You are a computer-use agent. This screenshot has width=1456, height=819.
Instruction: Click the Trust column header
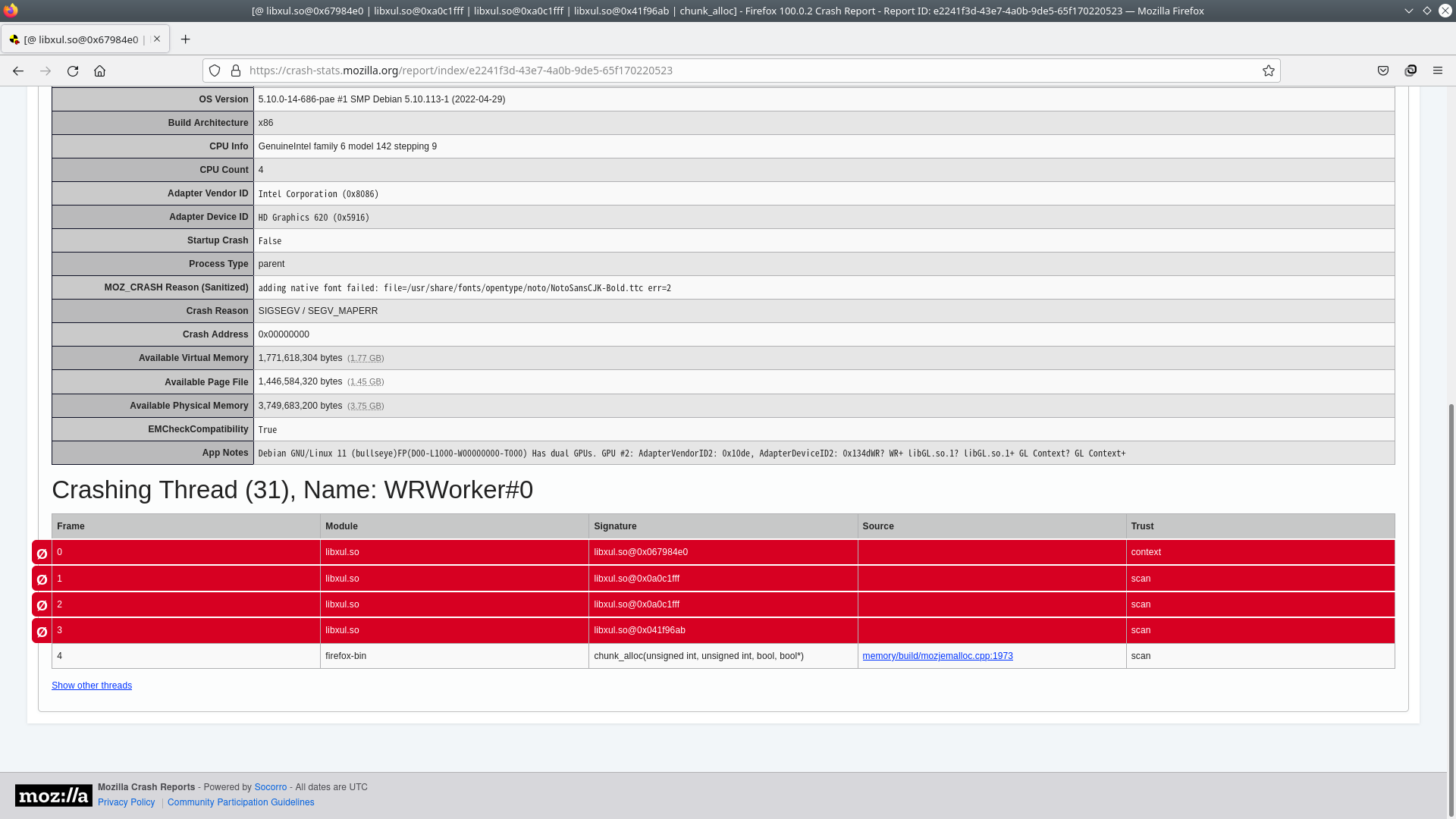[1260, 526]
